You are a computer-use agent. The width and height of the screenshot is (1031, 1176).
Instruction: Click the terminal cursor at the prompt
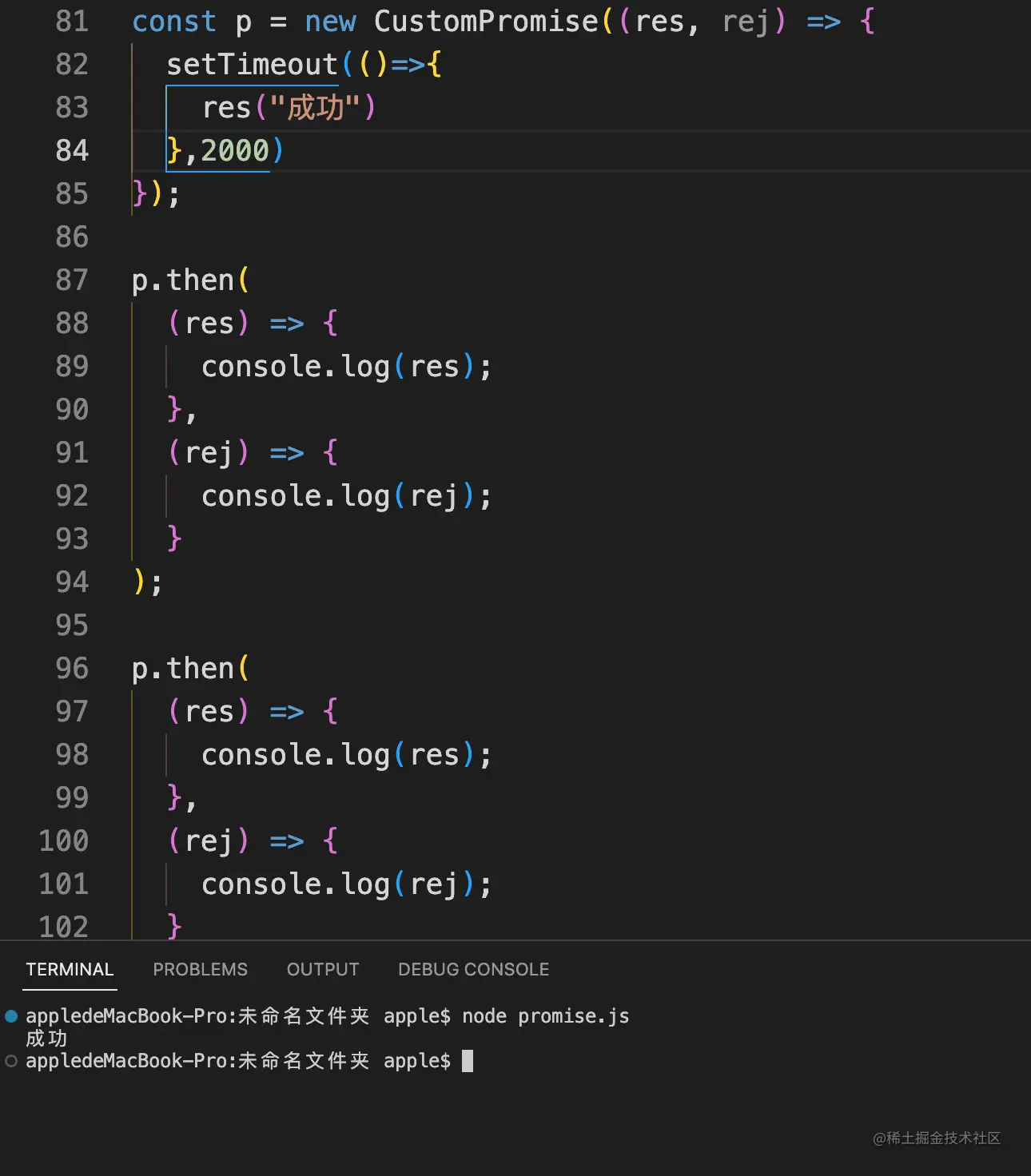coord(468,1061)
